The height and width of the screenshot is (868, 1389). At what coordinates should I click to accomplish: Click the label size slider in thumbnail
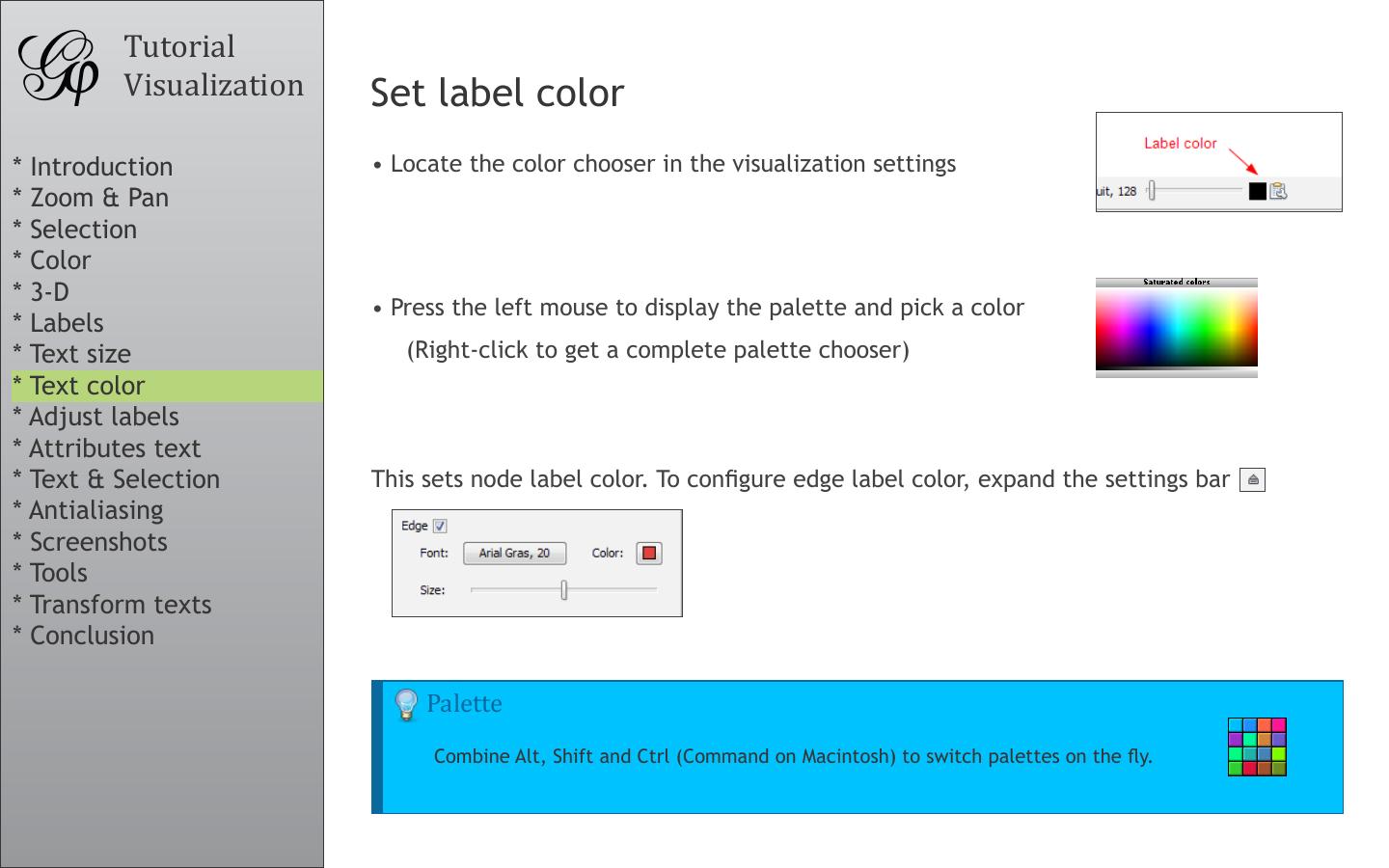pyautogui.click(x=1152, y=191)
